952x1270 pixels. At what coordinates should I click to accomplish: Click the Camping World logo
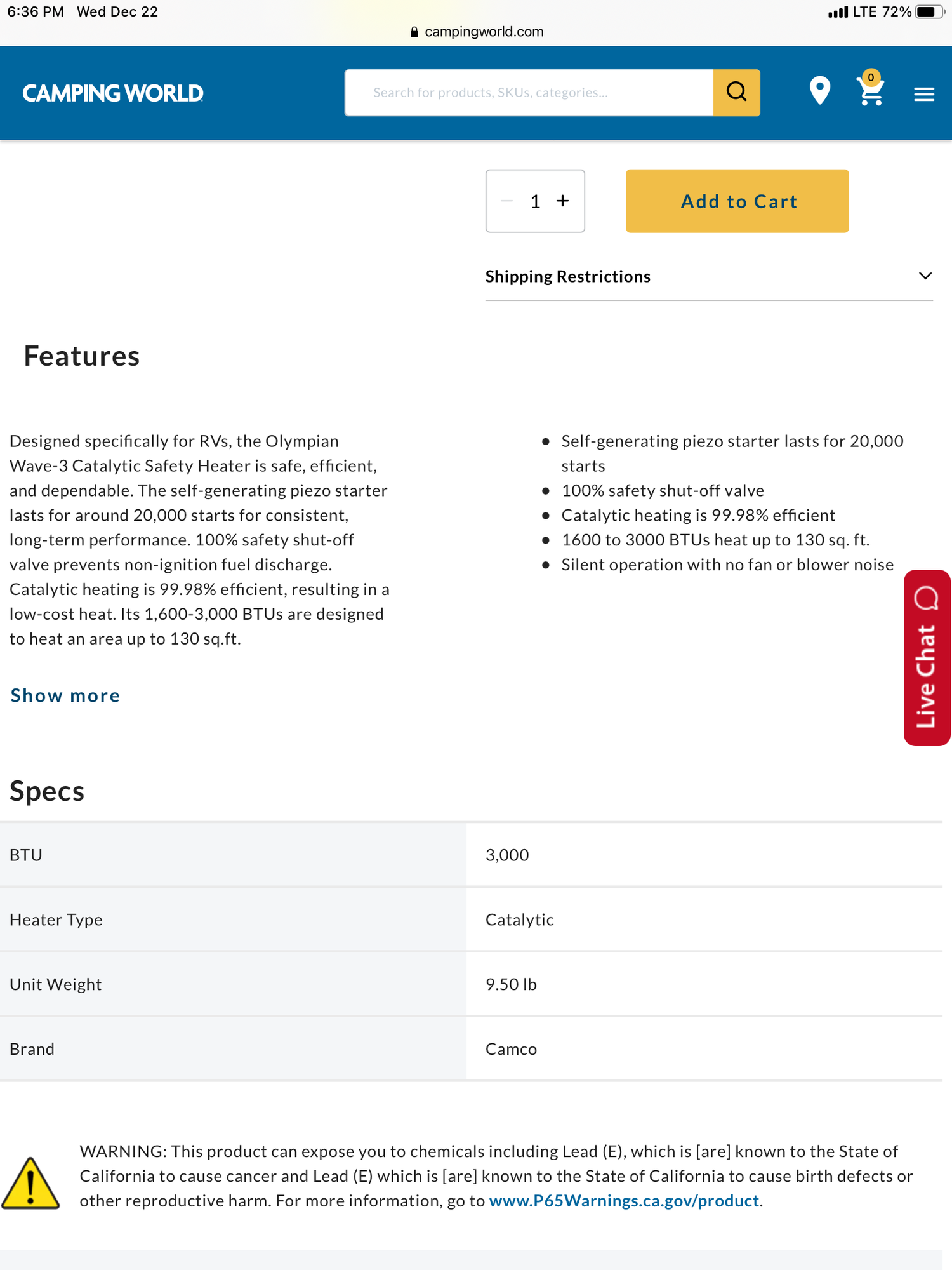point(113,93)
